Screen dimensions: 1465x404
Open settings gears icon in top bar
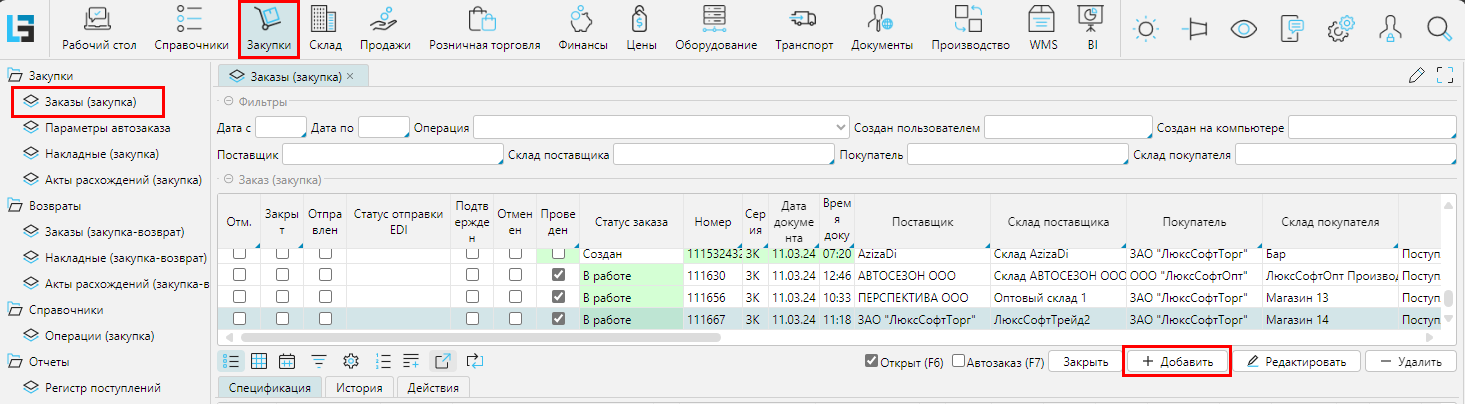[1340, 29]
